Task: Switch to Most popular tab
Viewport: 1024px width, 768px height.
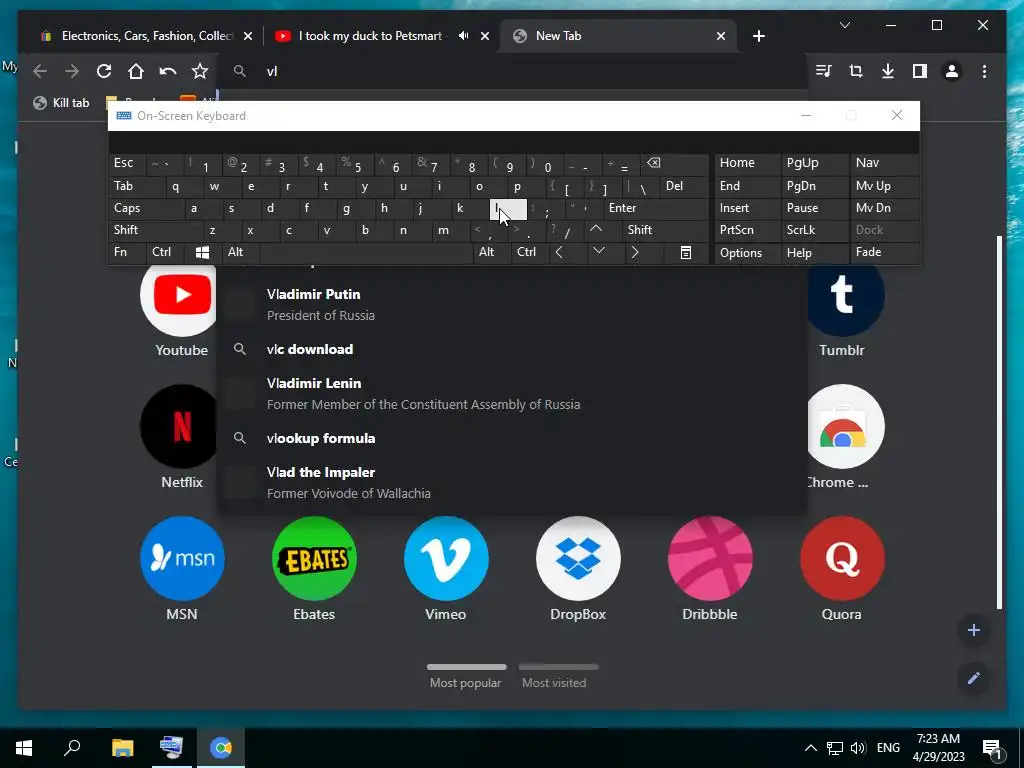Action: [466, 677]
